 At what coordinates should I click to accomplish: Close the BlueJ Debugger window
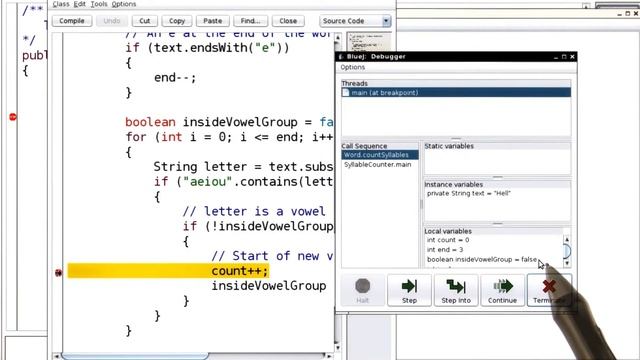tap(572, 57)
